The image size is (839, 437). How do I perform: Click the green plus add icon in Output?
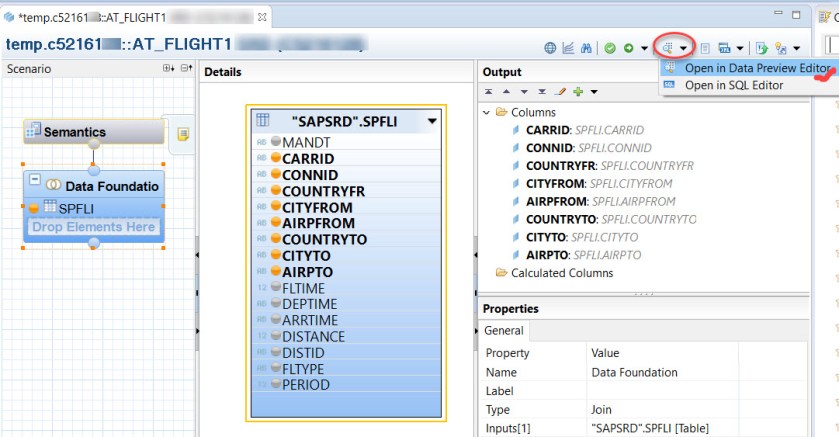coord(578,92)
